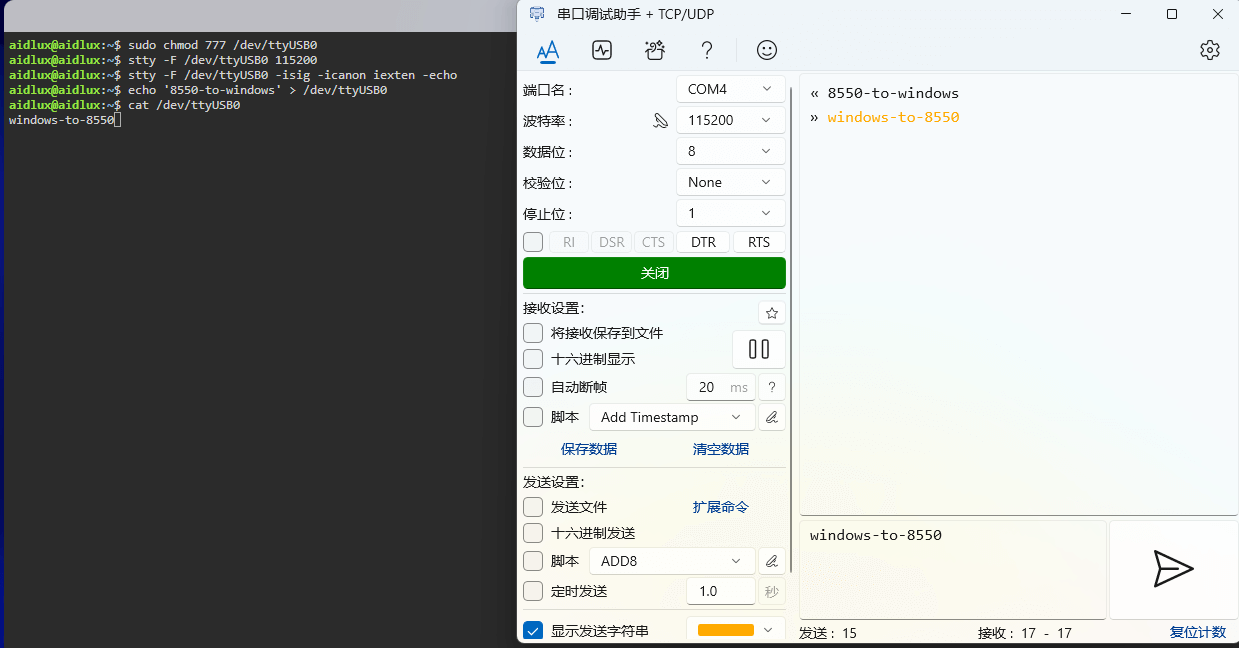This screenshot has height=648, width=1239.
Task: Toggle the 将接收保存到文件 checkbox
Action: (x=533, y=333)
